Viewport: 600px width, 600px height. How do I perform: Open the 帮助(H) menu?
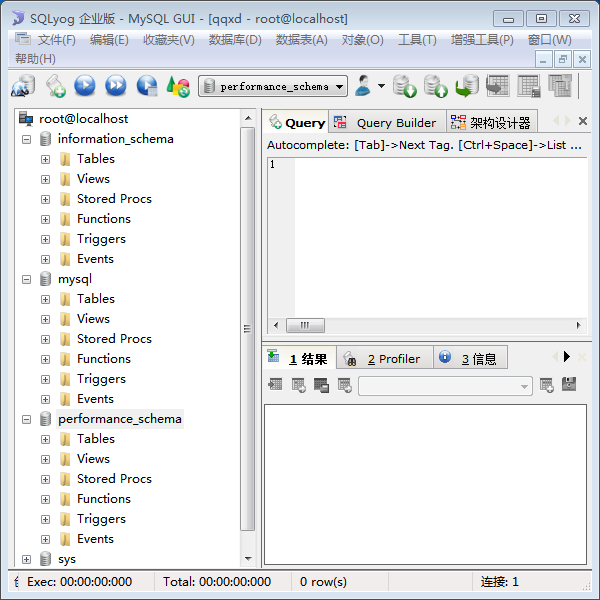tap(35, 59)
